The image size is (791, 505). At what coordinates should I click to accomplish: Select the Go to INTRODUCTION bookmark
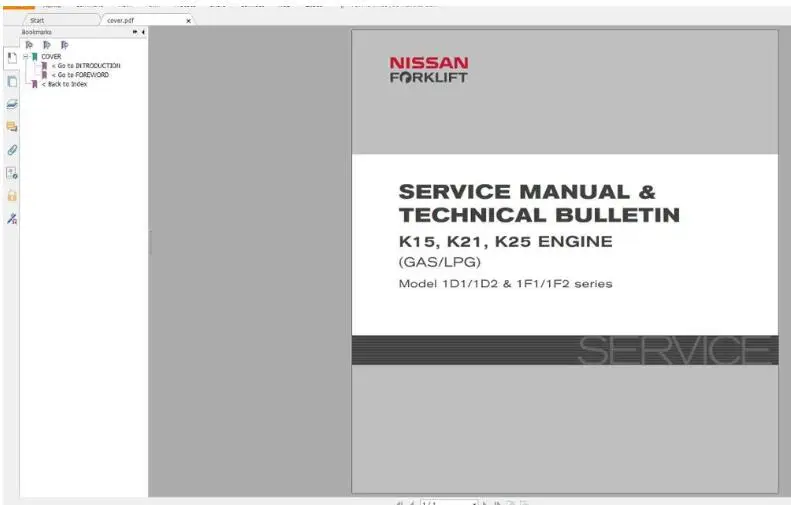coord(86,66)
